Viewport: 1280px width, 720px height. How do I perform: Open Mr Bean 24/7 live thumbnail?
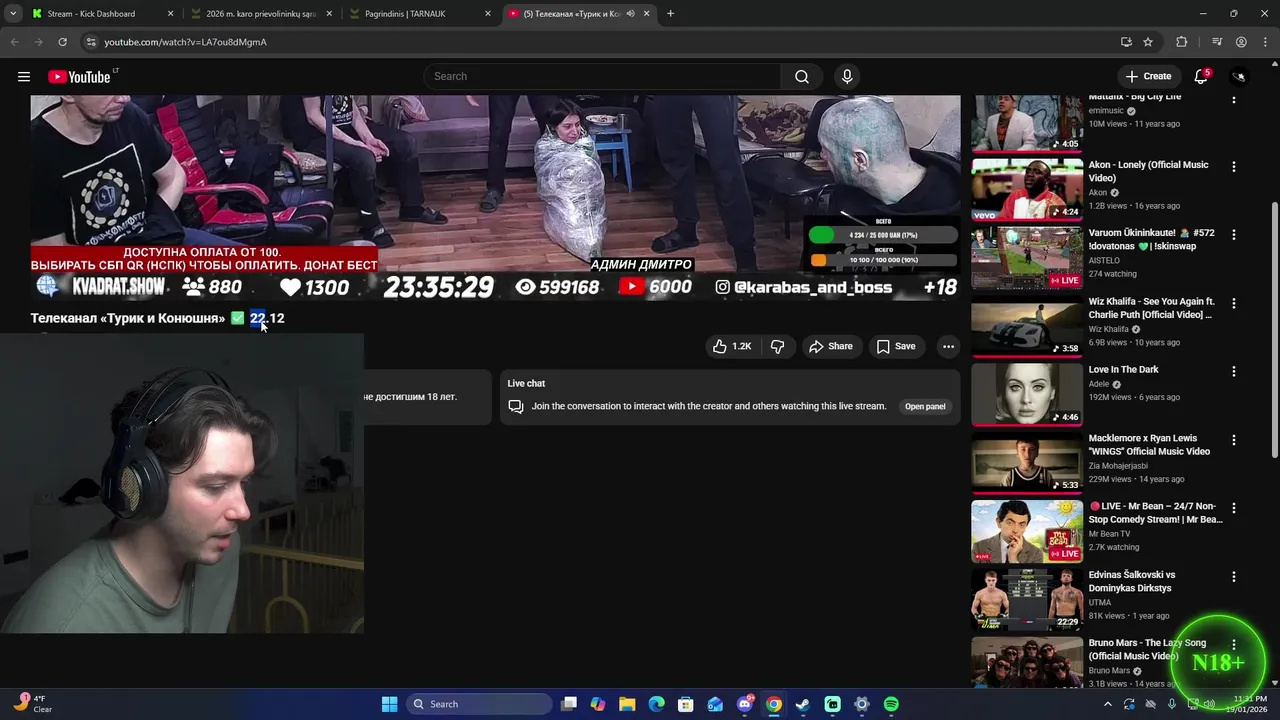(1027, 531)
